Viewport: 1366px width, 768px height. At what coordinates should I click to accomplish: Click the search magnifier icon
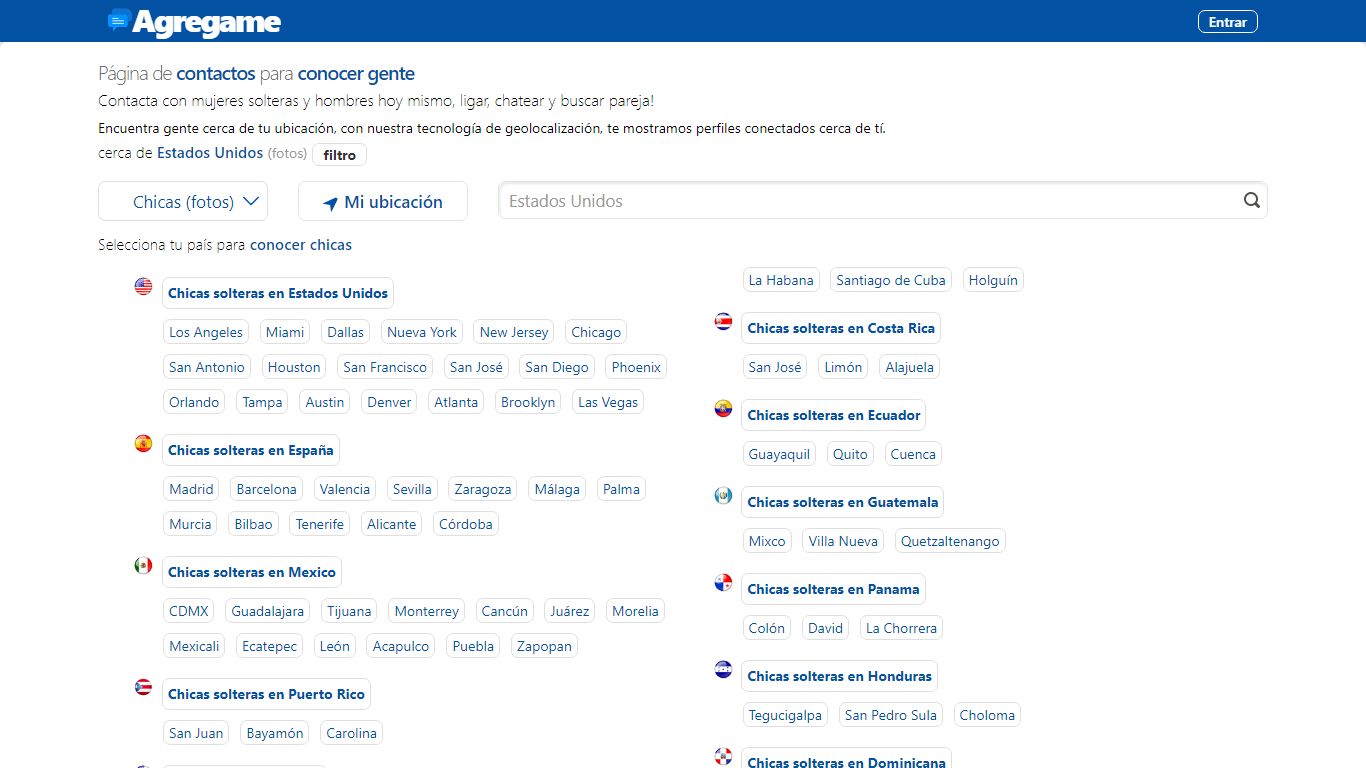click(1252, 200)
